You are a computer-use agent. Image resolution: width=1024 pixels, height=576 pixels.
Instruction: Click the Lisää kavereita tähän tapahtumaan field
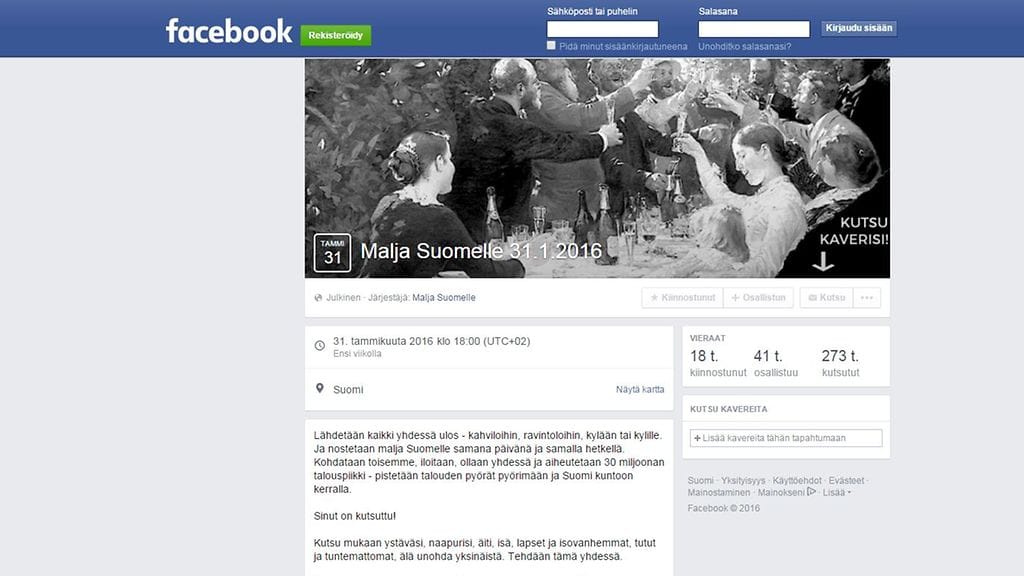coord(786,438)
